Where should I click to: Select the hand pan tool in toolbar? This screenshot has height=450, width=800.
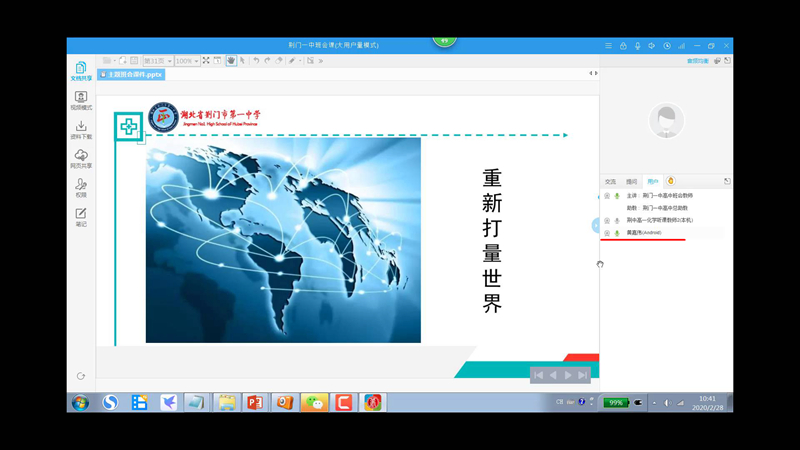[x=231, y=61]
